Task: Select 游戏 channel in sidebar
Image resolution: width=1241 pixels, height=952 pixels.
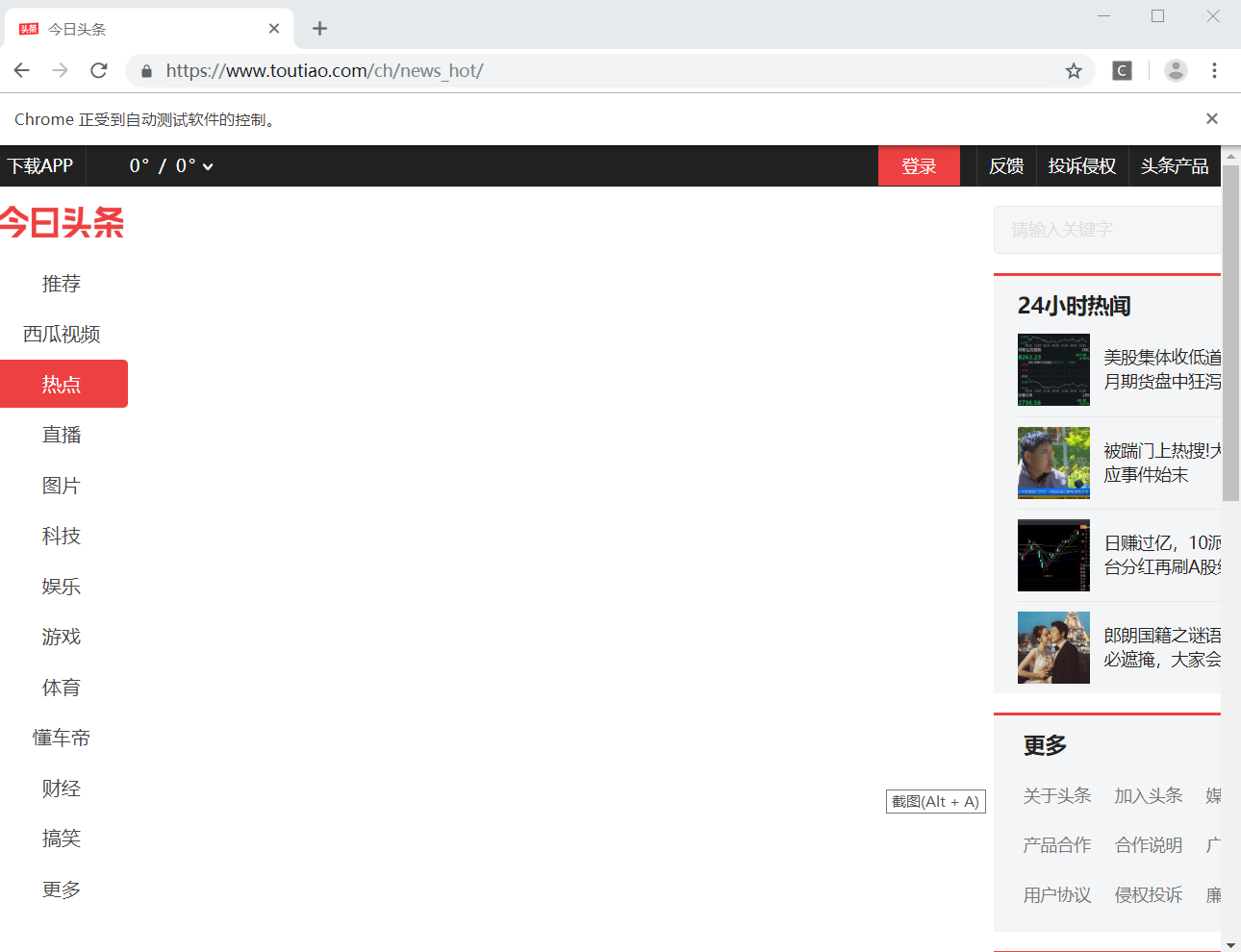Action: tap(62, 637)
